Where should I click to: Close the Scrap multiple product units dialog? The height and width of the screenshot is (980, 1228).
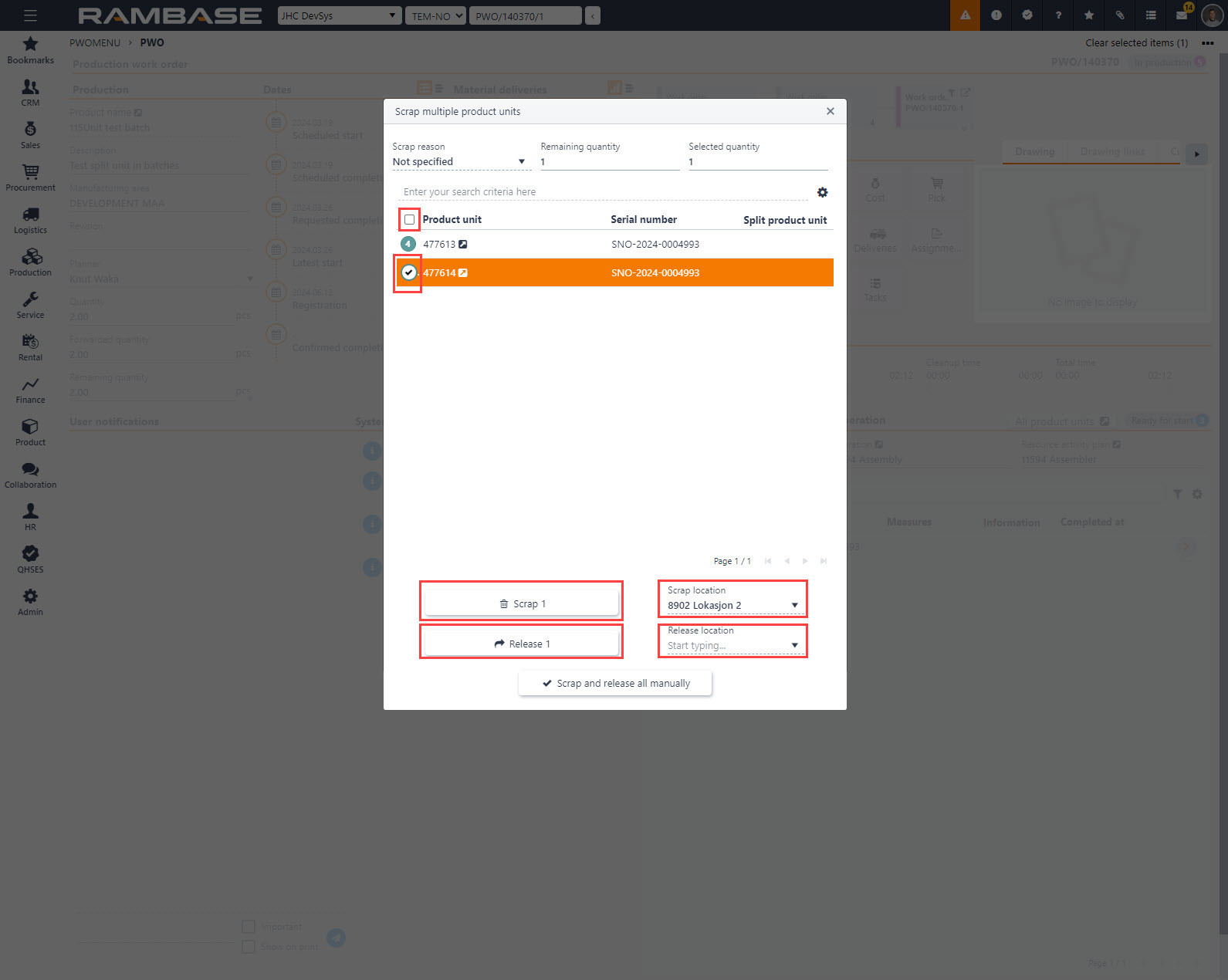coord(830,111)
